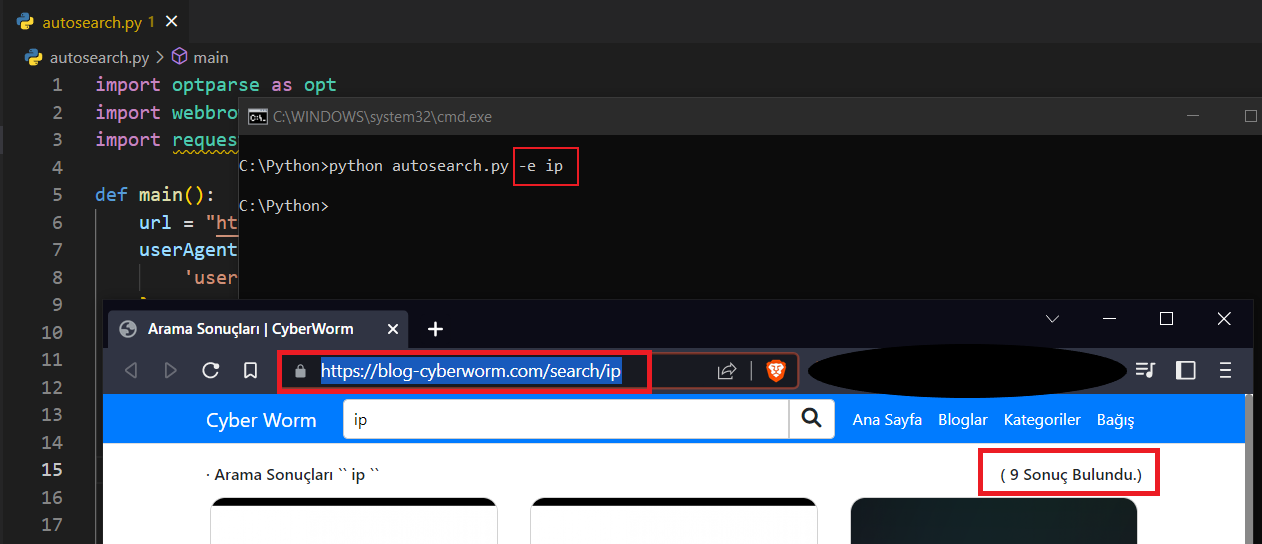This screenshot has width=1262, height=544.
Task: Open the Brave playlist music icon
Action: coord(1145,371)
